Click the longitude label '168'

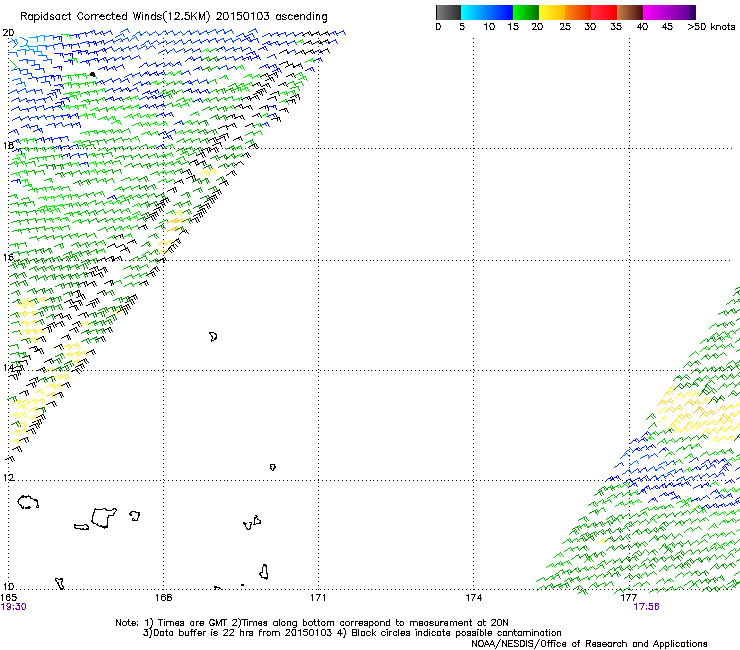coord(163,598)
